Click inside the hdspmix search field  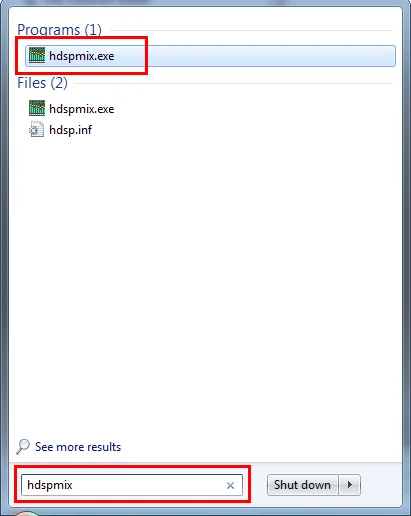click(132, 485)
